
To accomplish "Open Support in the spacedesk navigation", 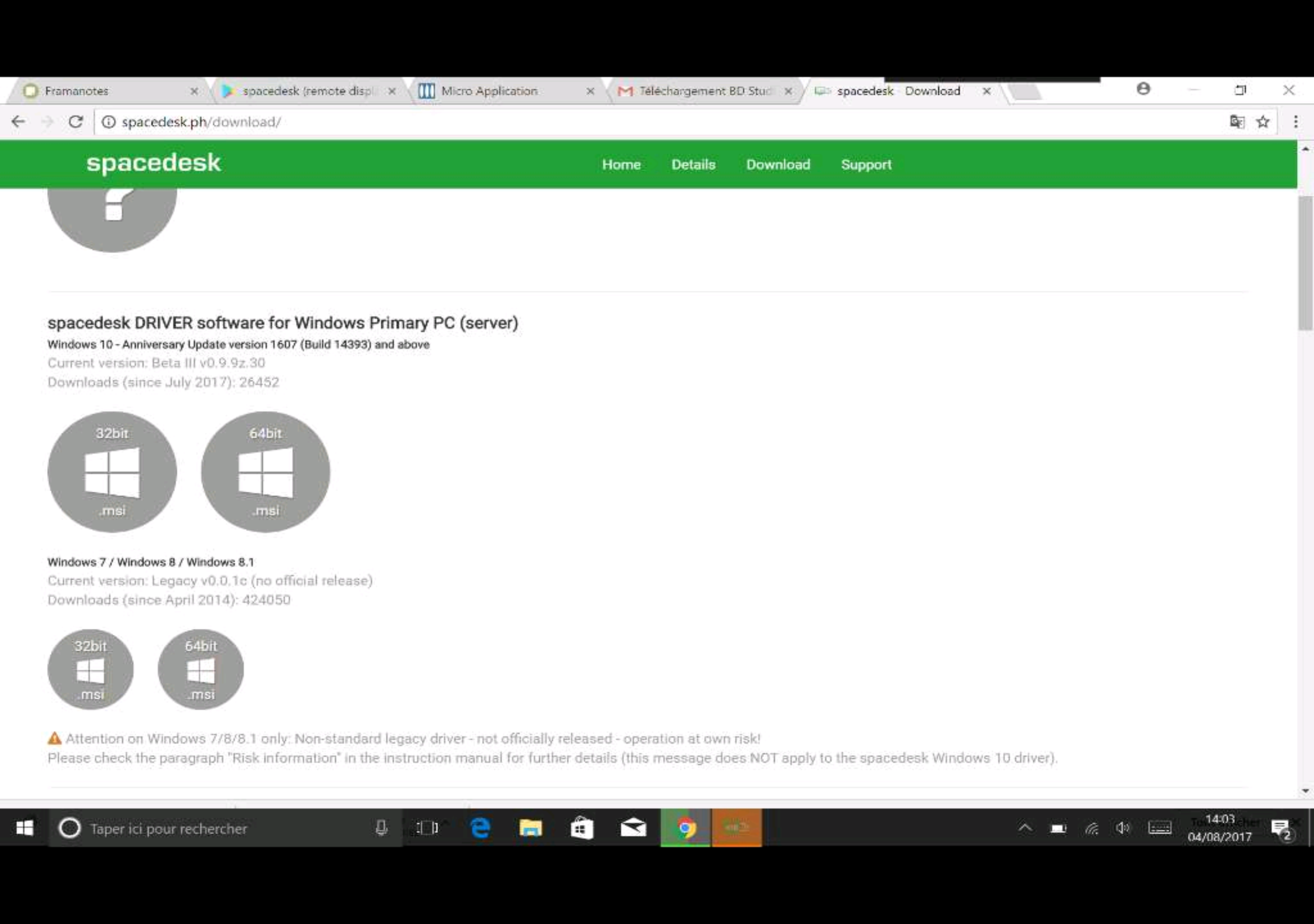I will click(x=866, y=164).
